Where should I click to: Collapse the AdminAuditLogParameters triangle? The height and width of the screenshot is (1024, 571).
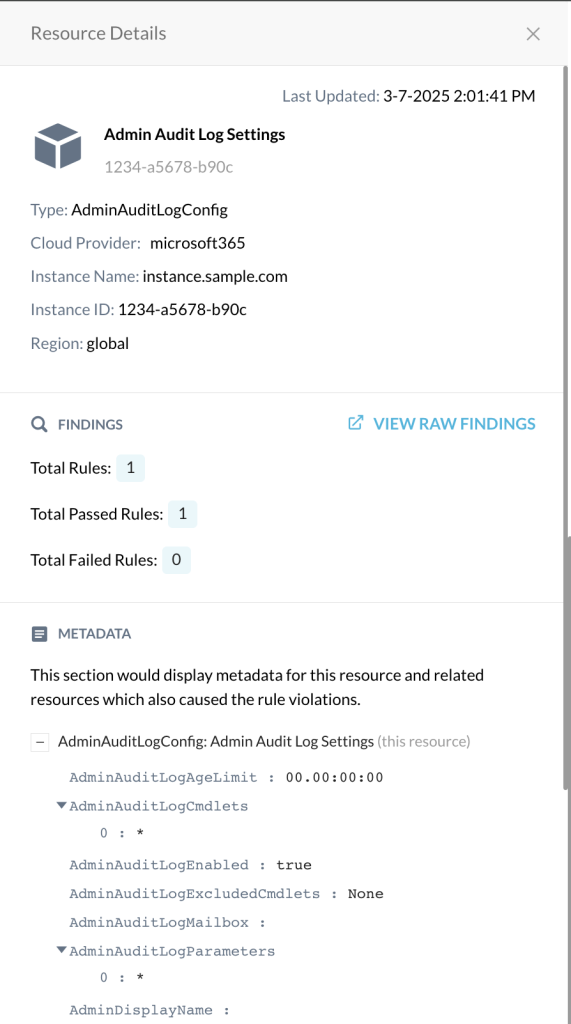[x=61, y=950]
